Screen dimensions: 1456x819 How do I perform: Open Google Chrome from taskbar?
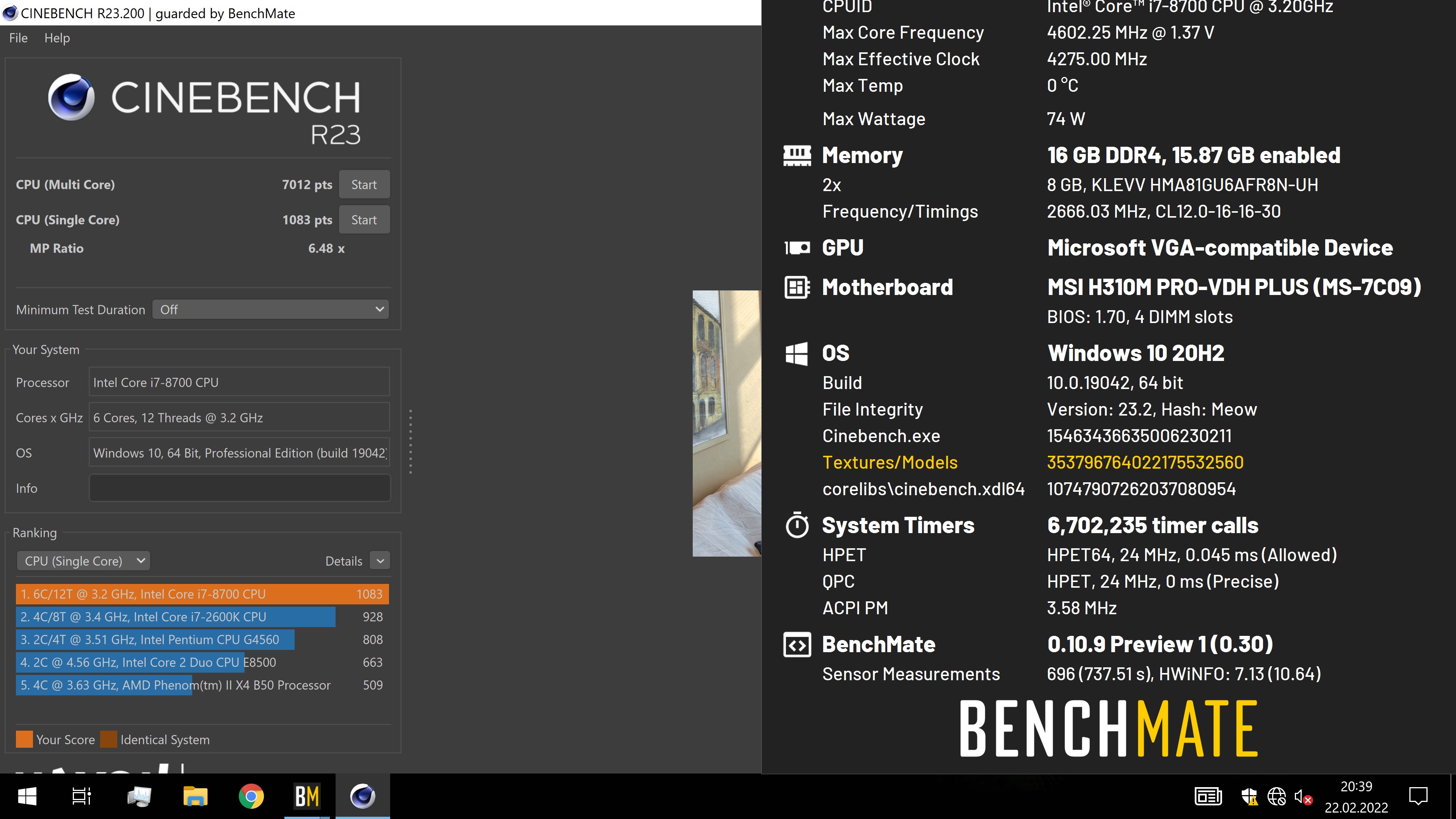pyautogui.click(x=251, y=796)
